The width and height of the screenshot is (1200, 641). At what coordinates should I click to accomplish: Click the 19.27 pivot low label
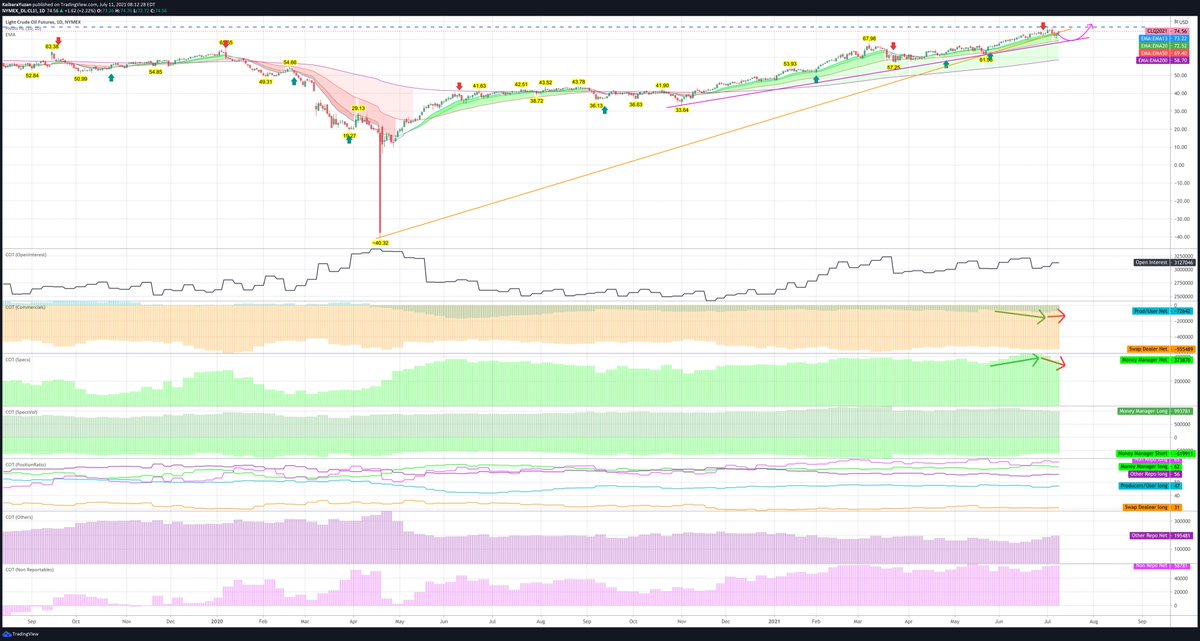coord(349,135)
